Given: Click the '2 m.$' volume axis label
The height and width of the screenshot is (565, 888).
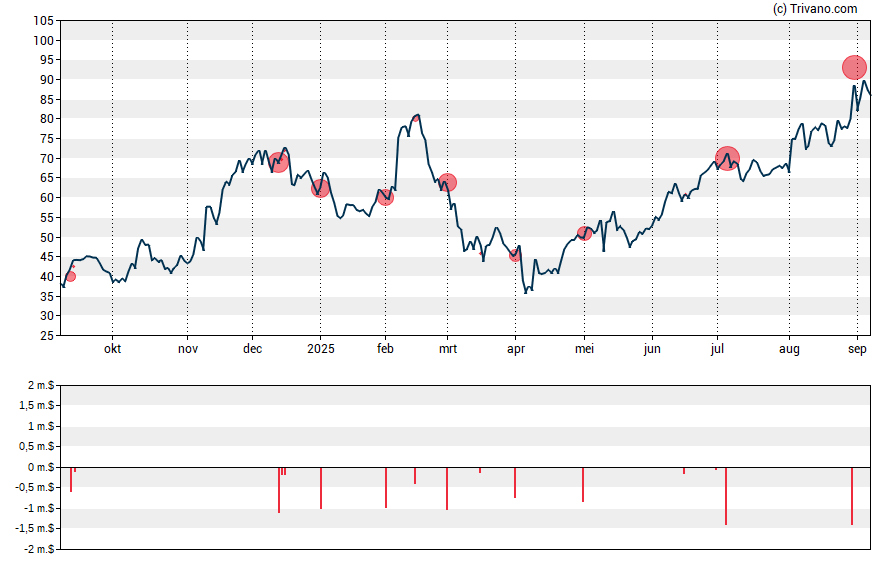Looking at the screenshot, I should 41,386.
